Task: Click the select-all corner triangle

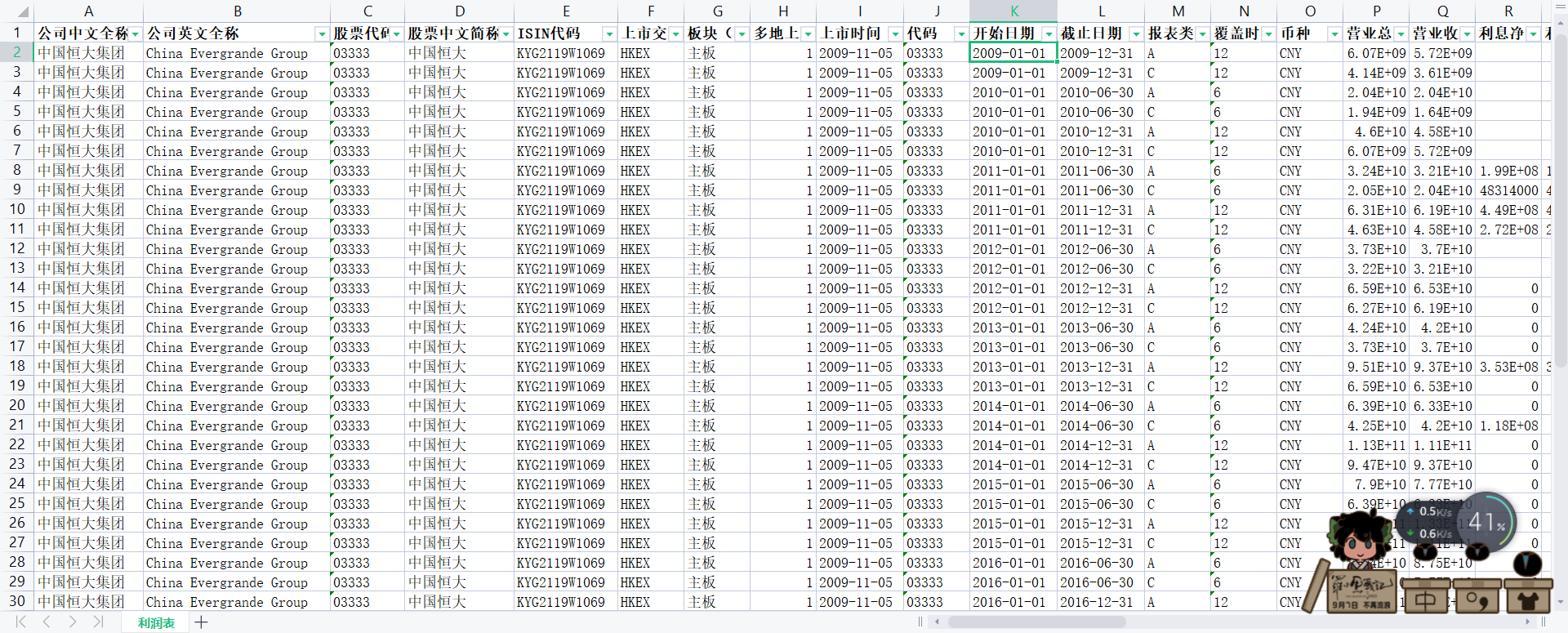Action: tap(23, 12)
